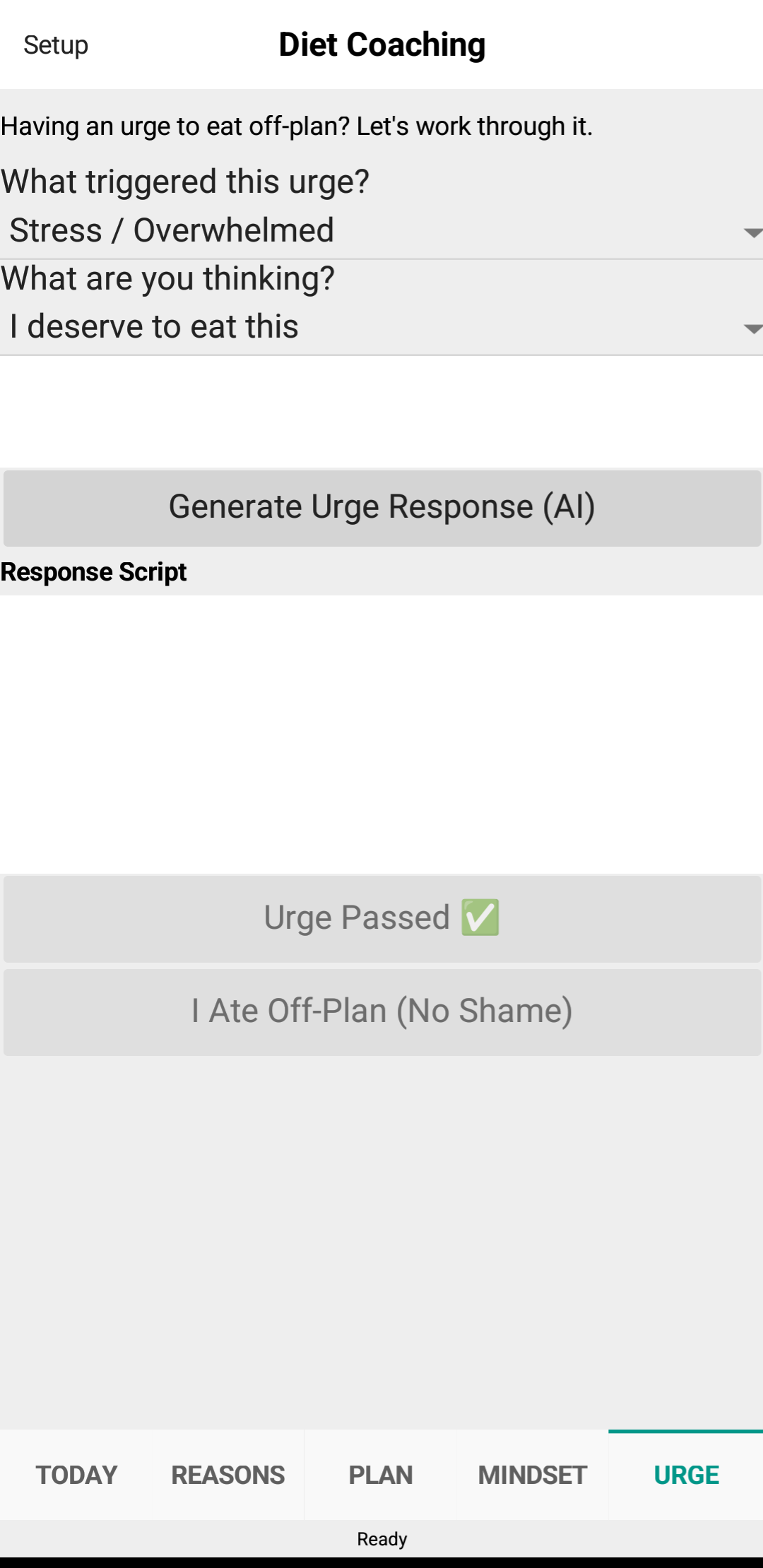763x1568 pixels.
Task: Click the Ready status bar
Action: point(381,1538)
